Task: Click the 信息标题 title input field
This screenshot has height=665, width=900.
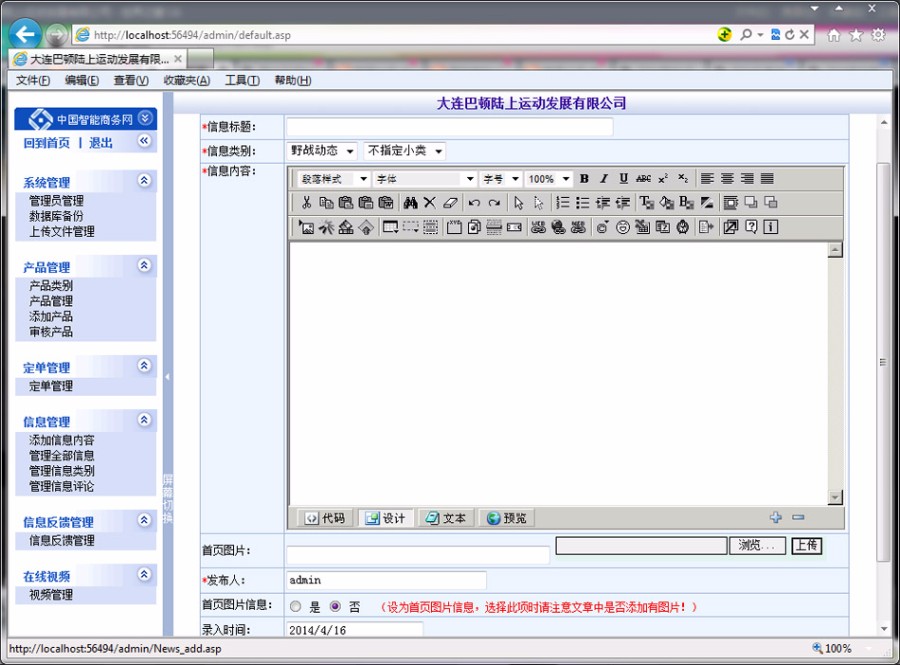Action: pos(450,127)
